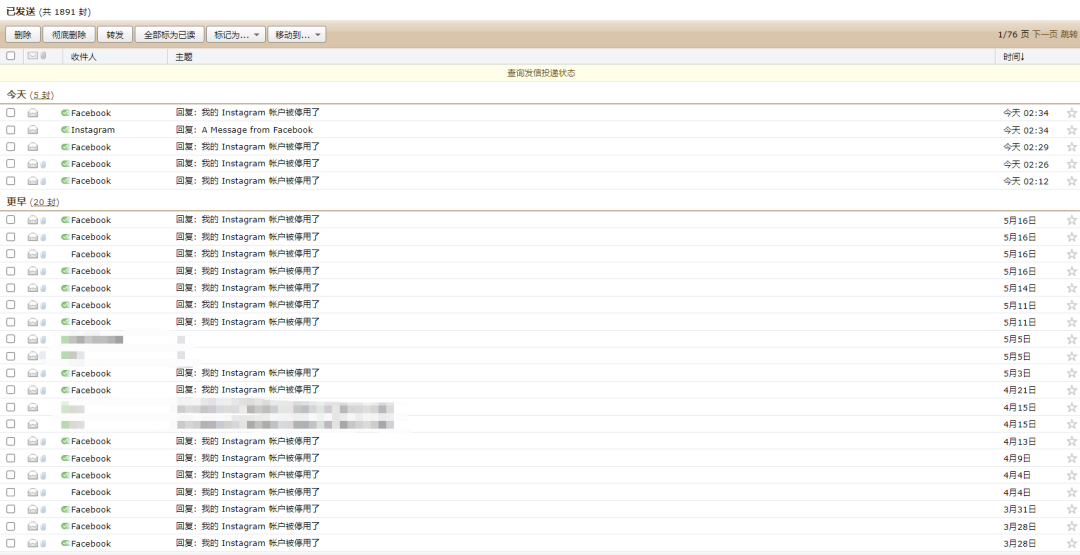Click envelope icon of today 02:12 email
The height and width of the screenshot is (555, 1080).
32,181
